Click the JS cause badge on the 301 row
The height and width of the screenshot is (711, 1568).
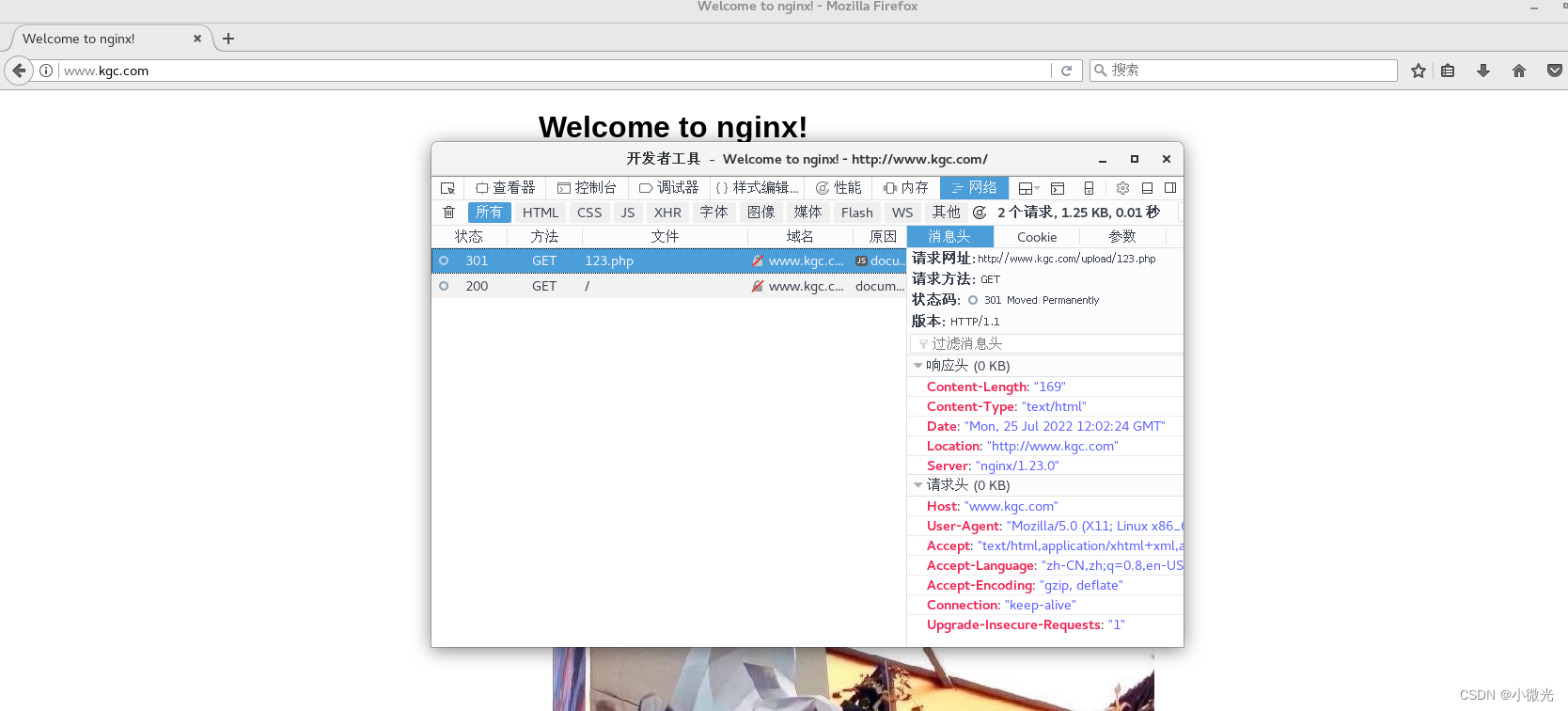tap(861, 261)
